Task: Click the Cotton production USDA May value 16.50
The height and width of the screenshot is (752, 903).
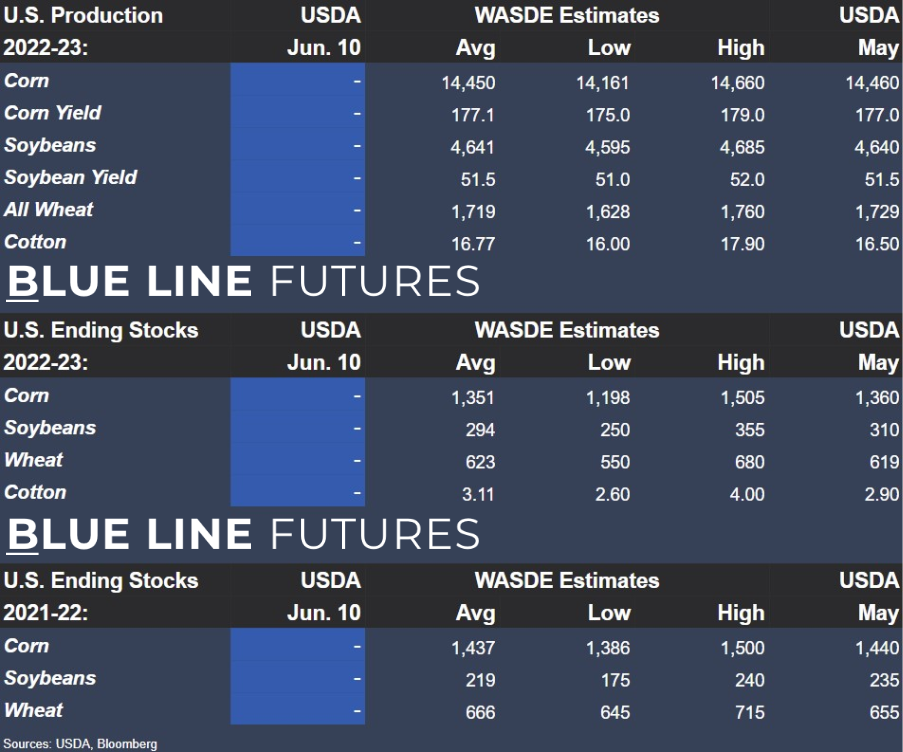Action: point(877,244)
